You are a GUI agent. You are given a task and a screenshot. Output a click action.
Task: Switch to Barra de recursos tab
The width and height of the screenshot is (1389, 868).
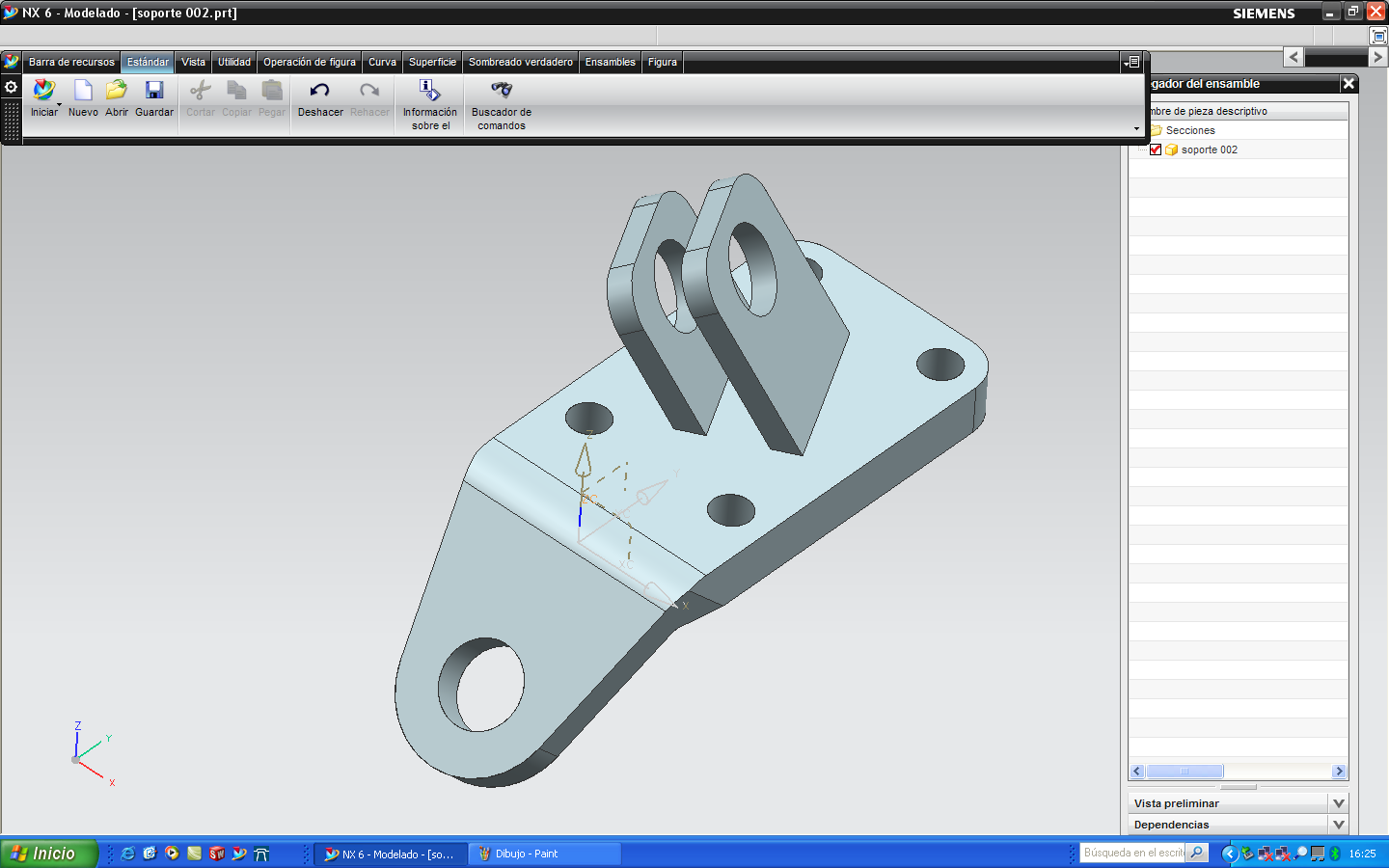pyautogui.click(x=71, y=62)
